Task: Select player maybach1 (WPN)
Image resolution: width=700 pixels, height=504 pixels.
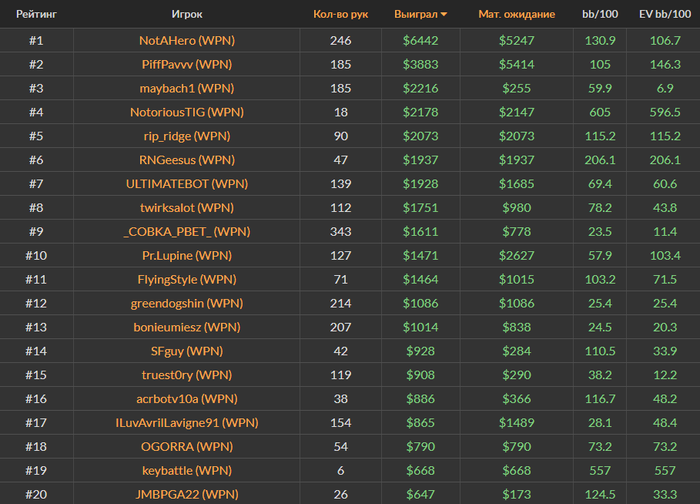Action: [187, 89]
